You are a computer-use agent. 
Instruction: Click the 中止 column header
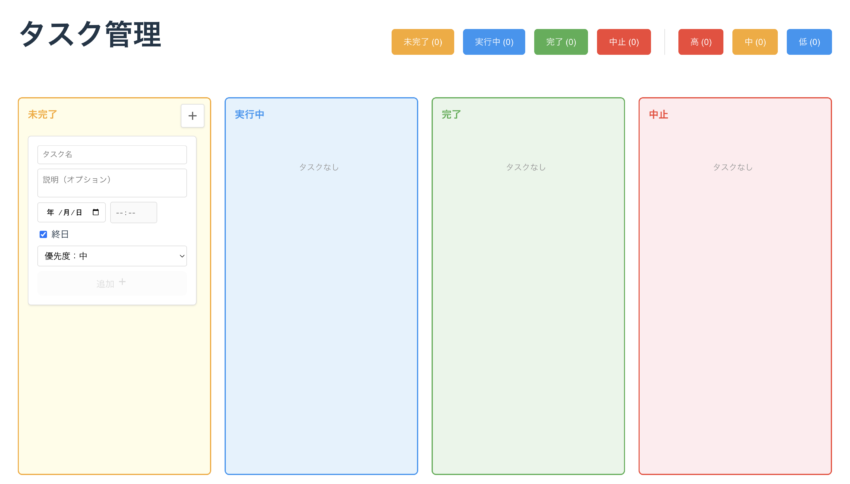(x=658, y=115)
